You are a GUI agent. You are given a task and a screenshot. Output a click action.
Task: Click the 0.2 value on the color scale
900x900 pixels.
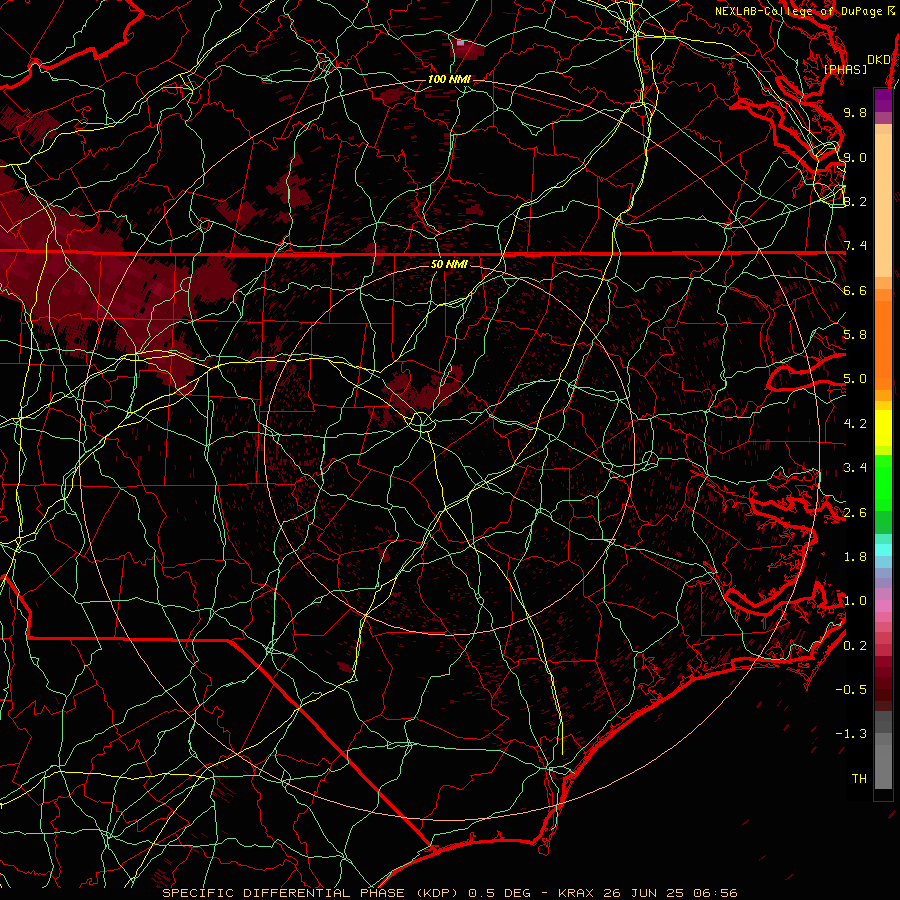(855, 646)
